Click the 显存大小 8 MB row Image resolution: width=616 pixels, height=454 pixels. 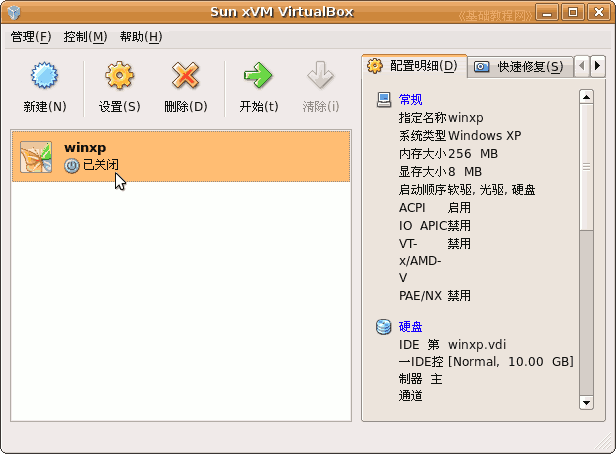(x=440, y=172)
